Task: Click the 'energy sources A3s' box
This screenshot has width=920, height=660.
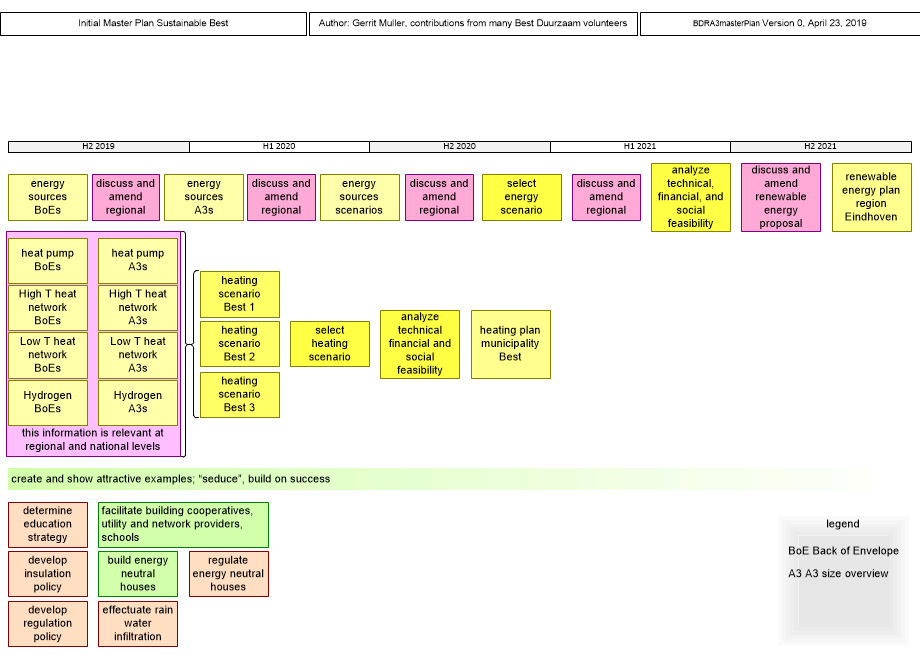Action: coord(204,197)
